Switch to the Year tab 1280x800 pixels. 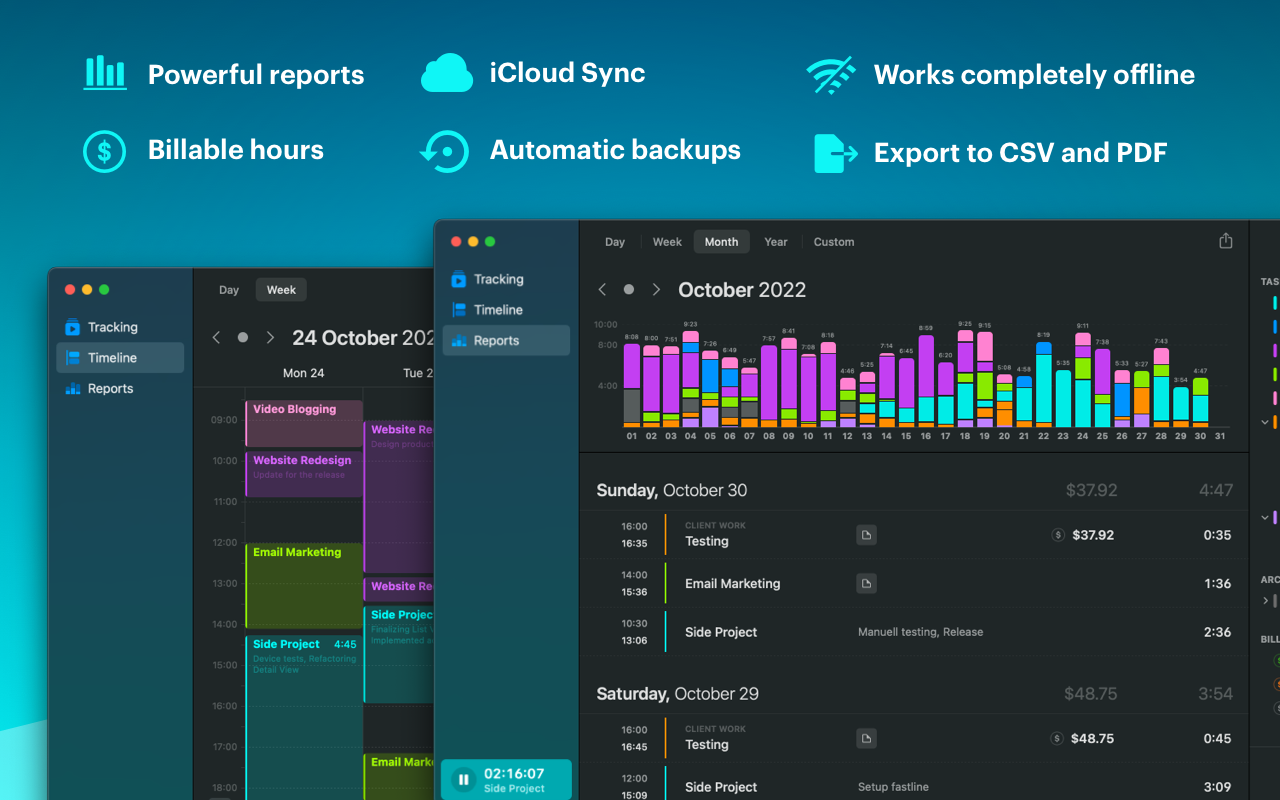[x=775, y=242]
